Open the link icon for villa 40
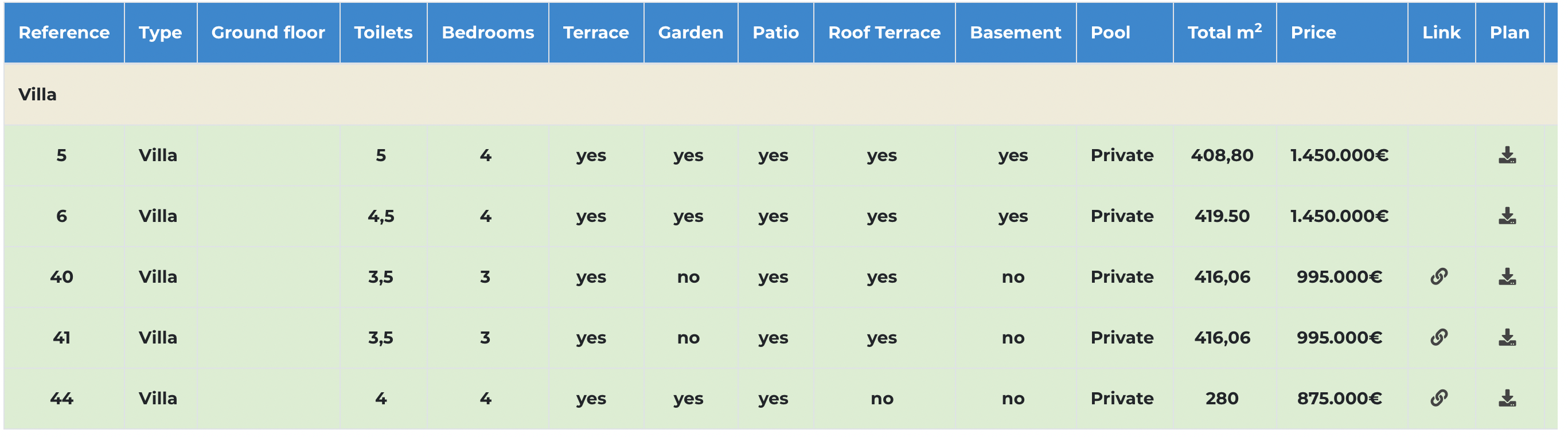The height and width of the screenshot is (437, 1568). 1439,276
